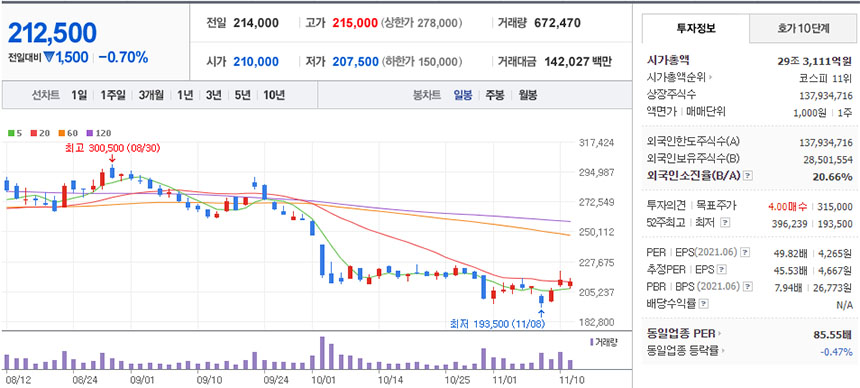The height and width of the screenshot is (388, 860).
Task: Click the 52-week high 396,239
Action: [790, 223]
